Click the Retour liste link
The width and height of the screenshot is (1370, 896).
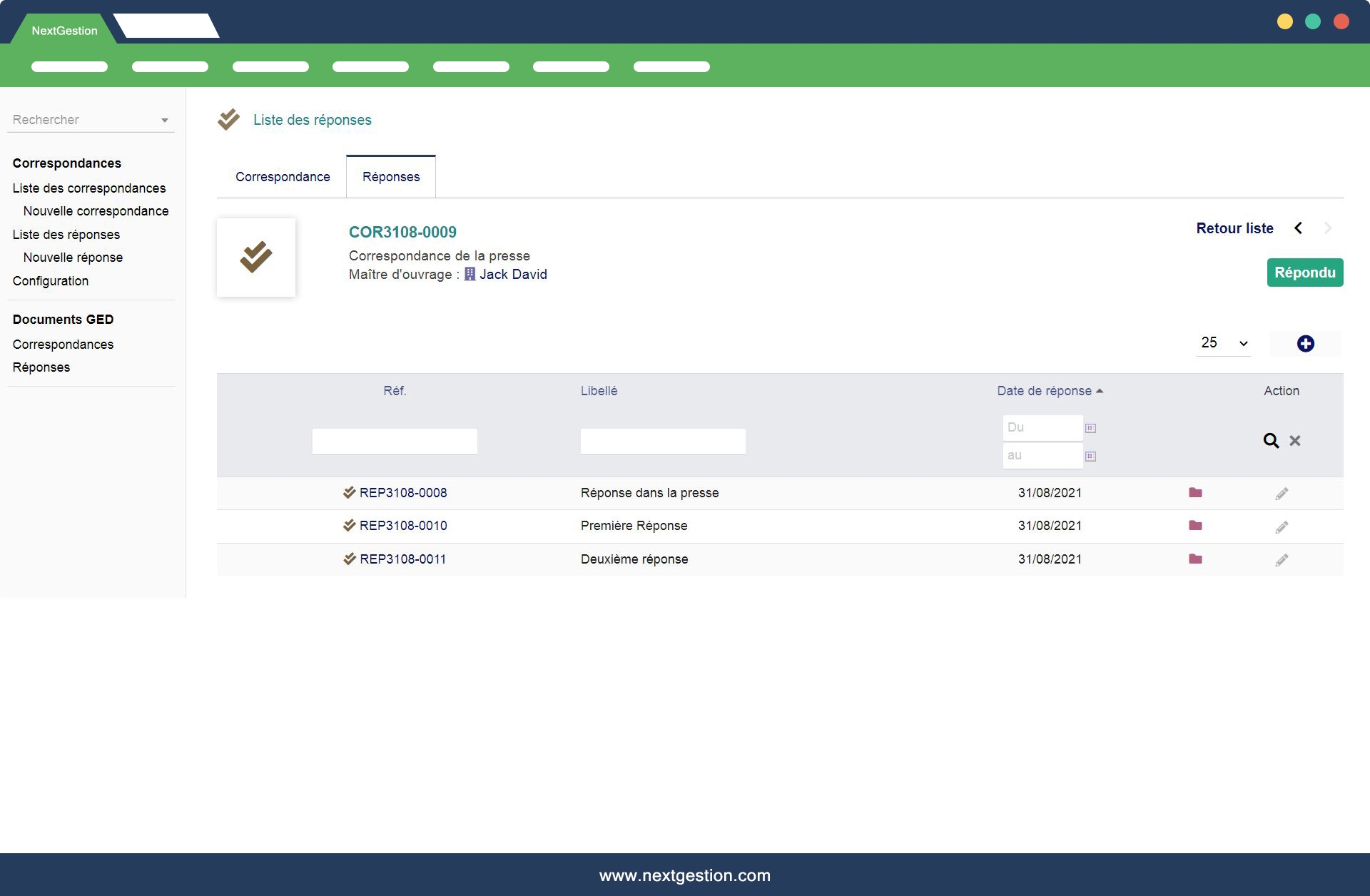pyautogui.click(x=1234, y=228)
